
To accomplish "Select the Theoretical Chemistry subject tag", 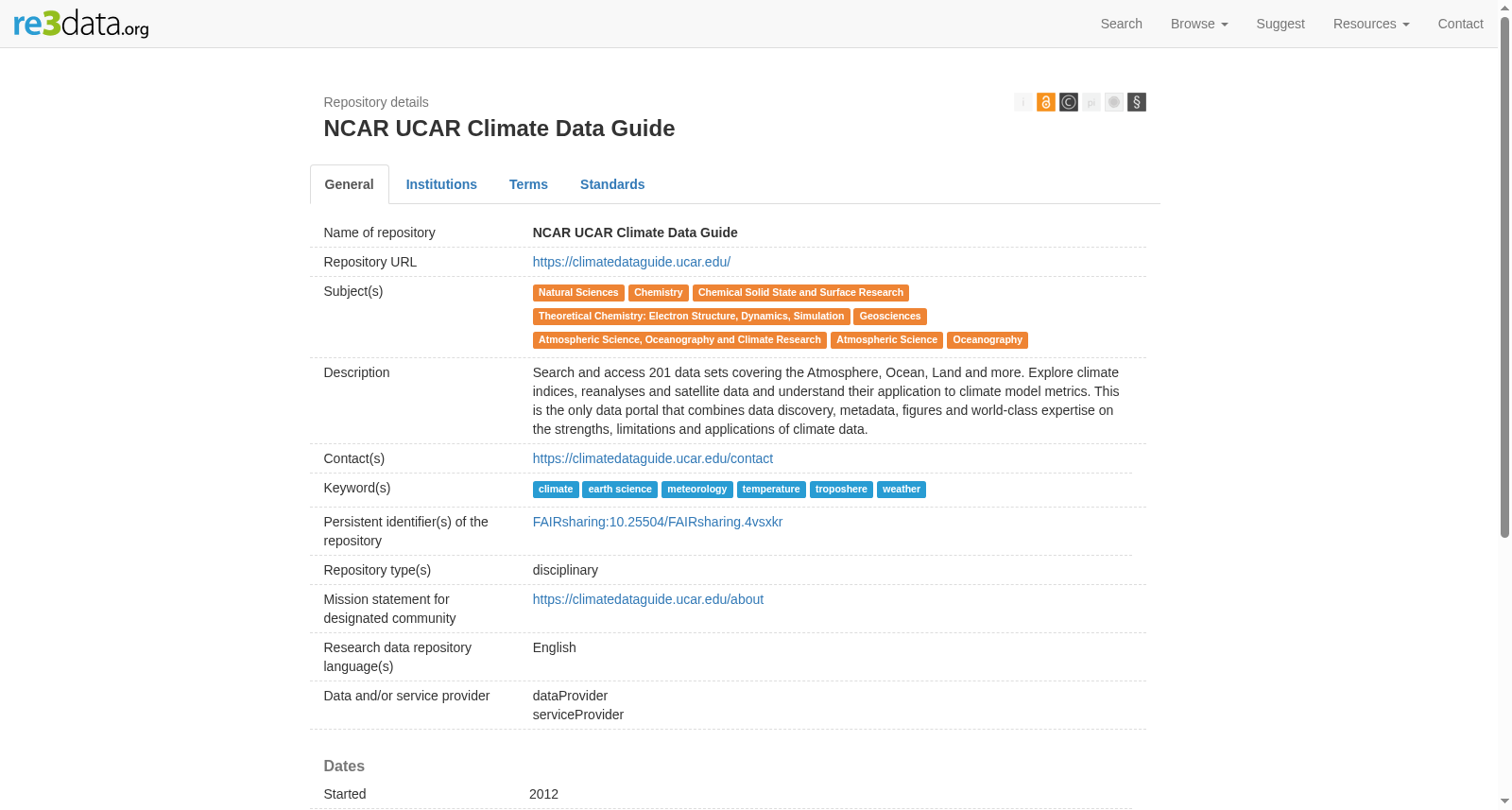I will (x=692, y=317).
